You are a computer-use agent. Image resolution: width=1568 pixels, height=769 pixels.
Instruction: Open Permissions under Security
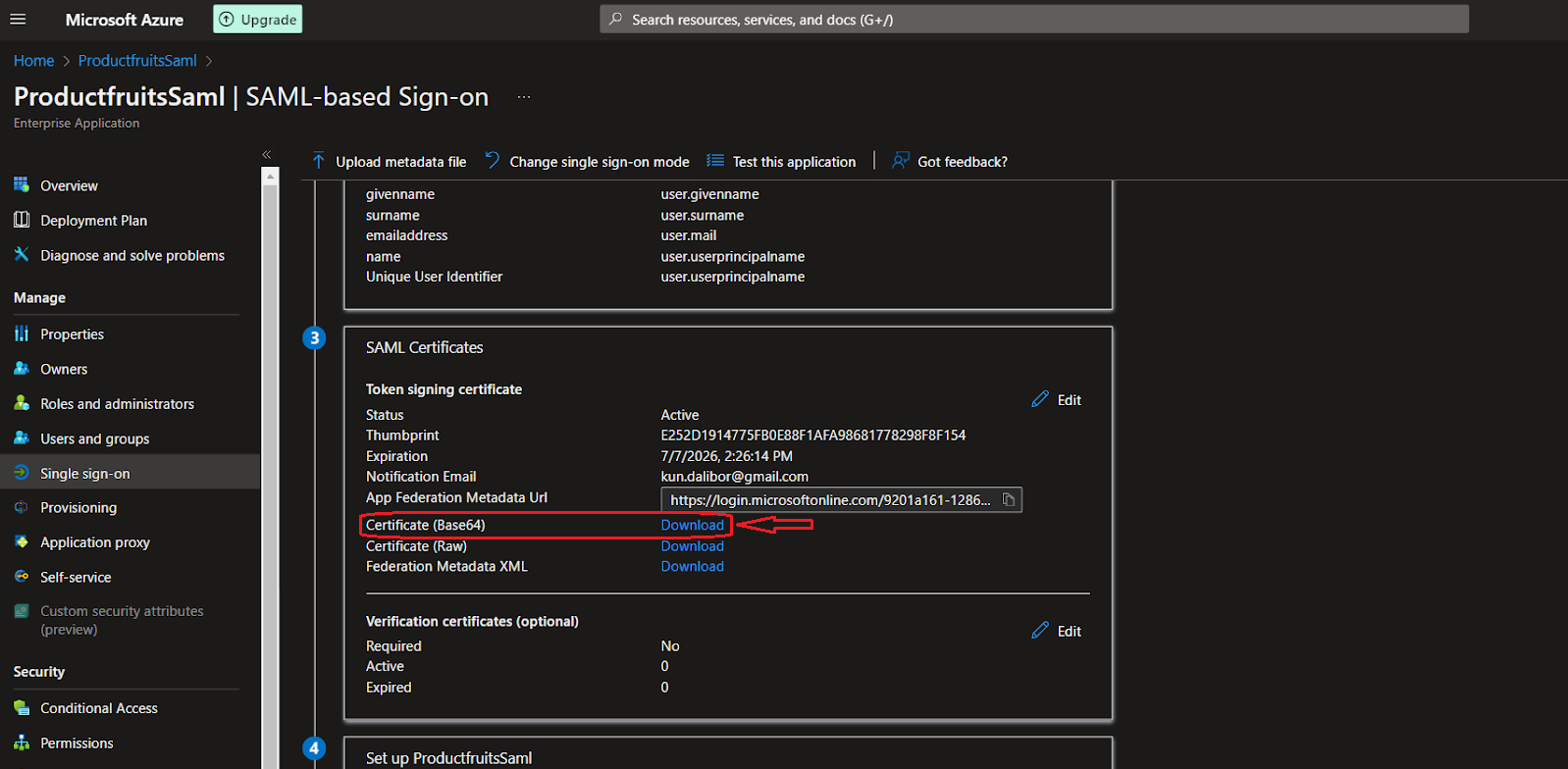click(x=77, y=743)
